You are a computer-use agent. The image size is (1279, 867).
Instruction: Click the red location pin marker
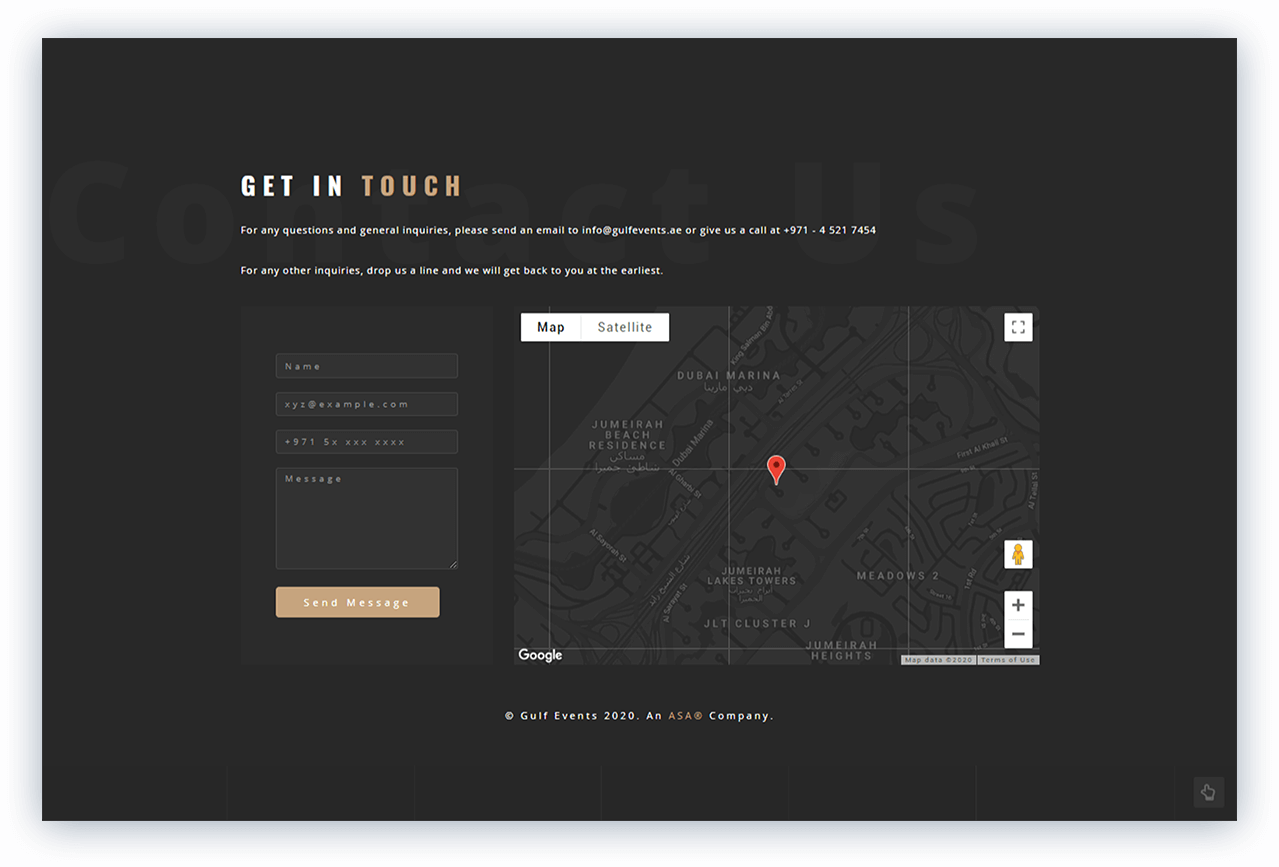pos(776,469)
